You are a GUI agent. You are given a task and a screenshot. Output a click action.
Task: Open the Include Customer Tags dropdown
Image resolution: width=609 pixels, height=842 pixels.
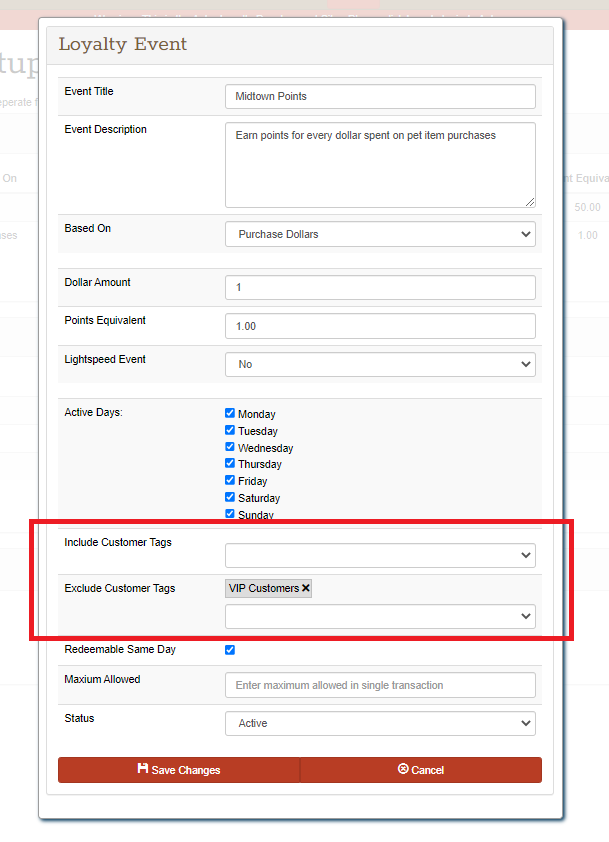380,555
